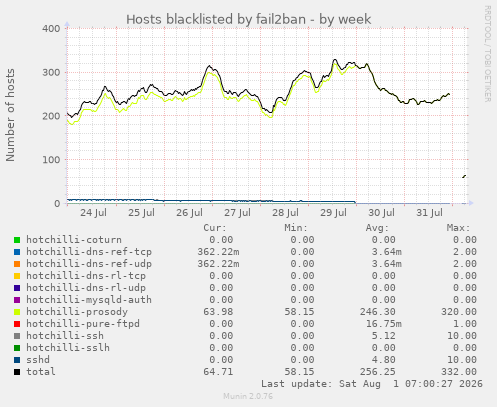This screenshot has height=407, width=497.
Task: Click the 'Min:' column header
Action: [x=296, y=228]
